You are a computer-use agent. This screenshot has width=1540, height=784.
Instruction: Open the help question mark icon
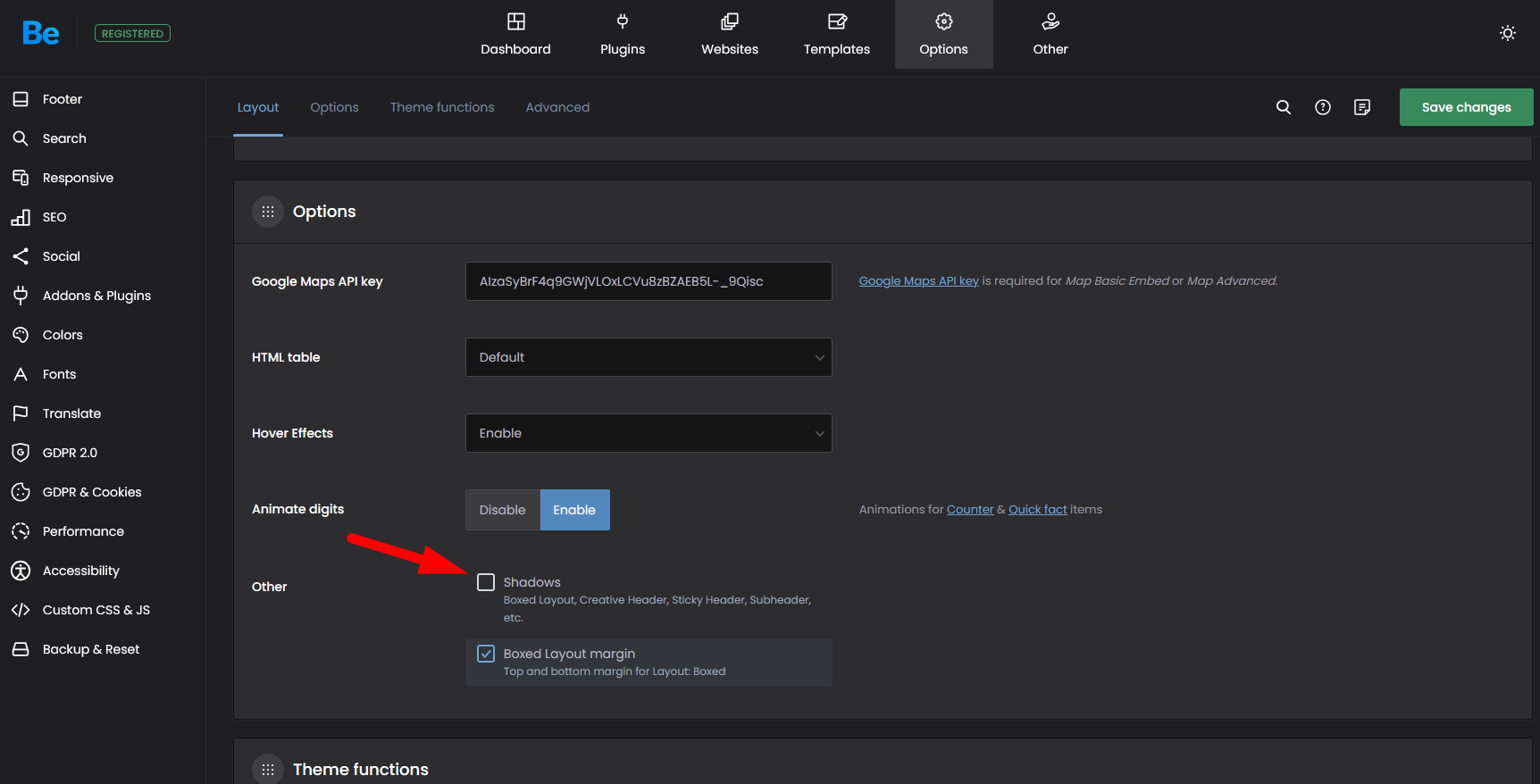(x=1322, y=107)
